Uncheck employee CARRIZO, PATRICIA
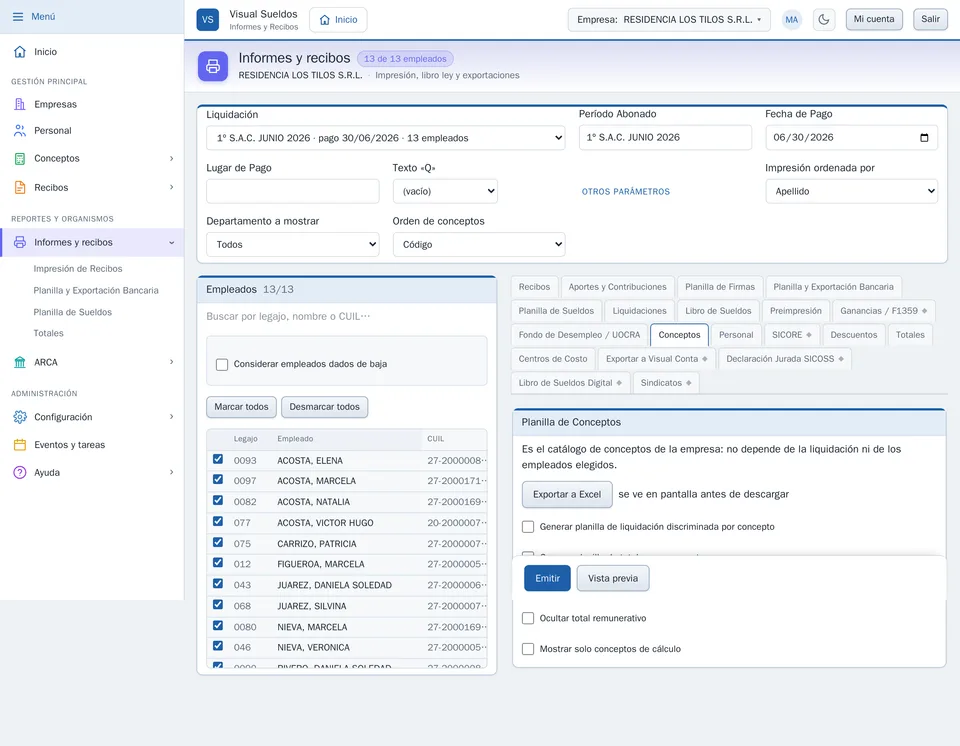960x746 pixels. point(218,543)
